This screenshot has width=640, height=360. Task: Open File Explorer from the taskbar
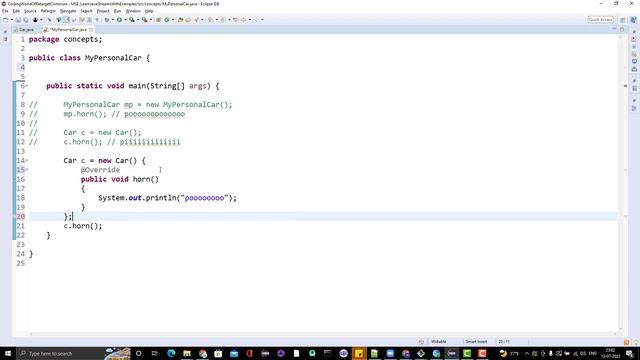[187, 353]
